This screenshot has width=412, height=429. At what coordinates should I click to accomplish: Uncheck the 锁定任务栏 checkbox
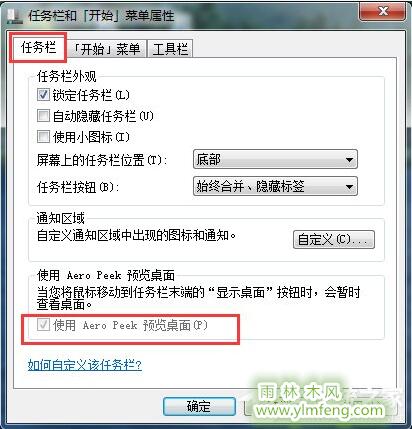tap(43, 95)
